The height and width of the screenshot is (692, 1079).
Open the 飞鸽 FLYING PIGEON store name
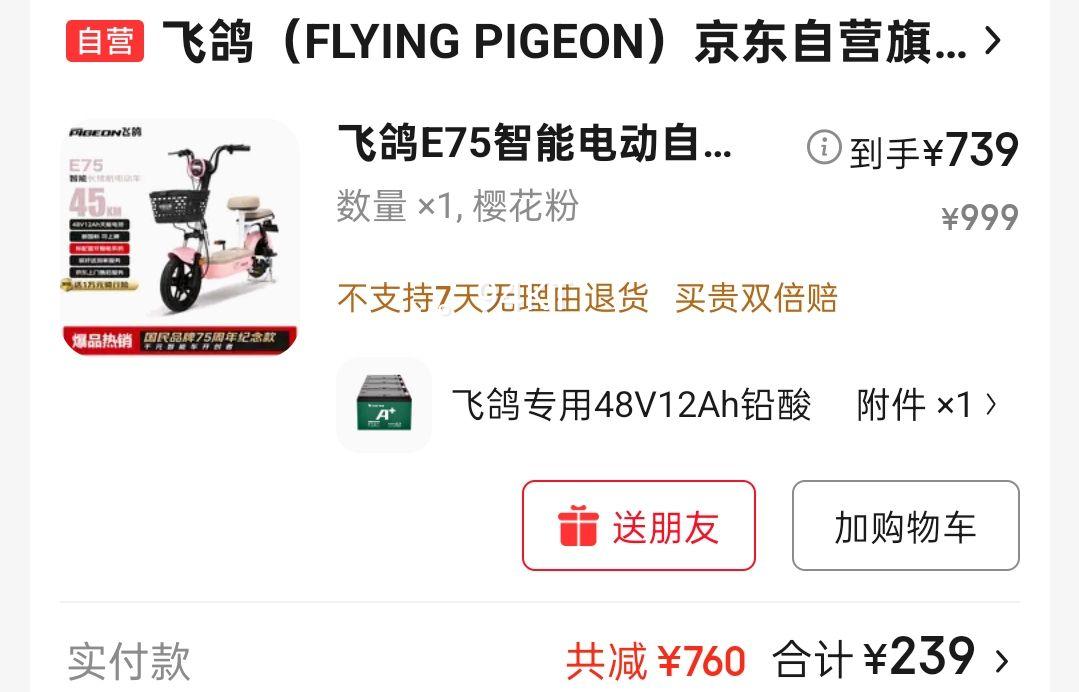tap(564, 41)
